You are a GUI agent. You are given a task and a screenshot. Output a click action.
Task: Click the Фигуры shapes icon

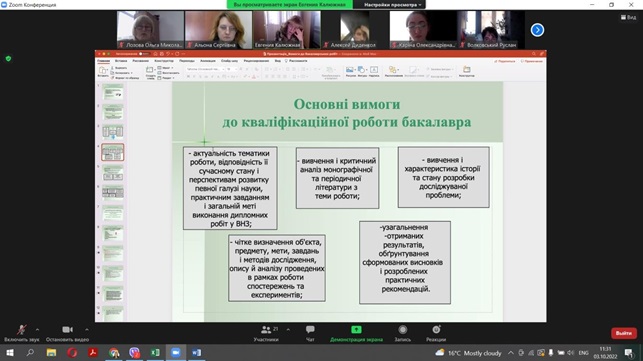(362, 71)
